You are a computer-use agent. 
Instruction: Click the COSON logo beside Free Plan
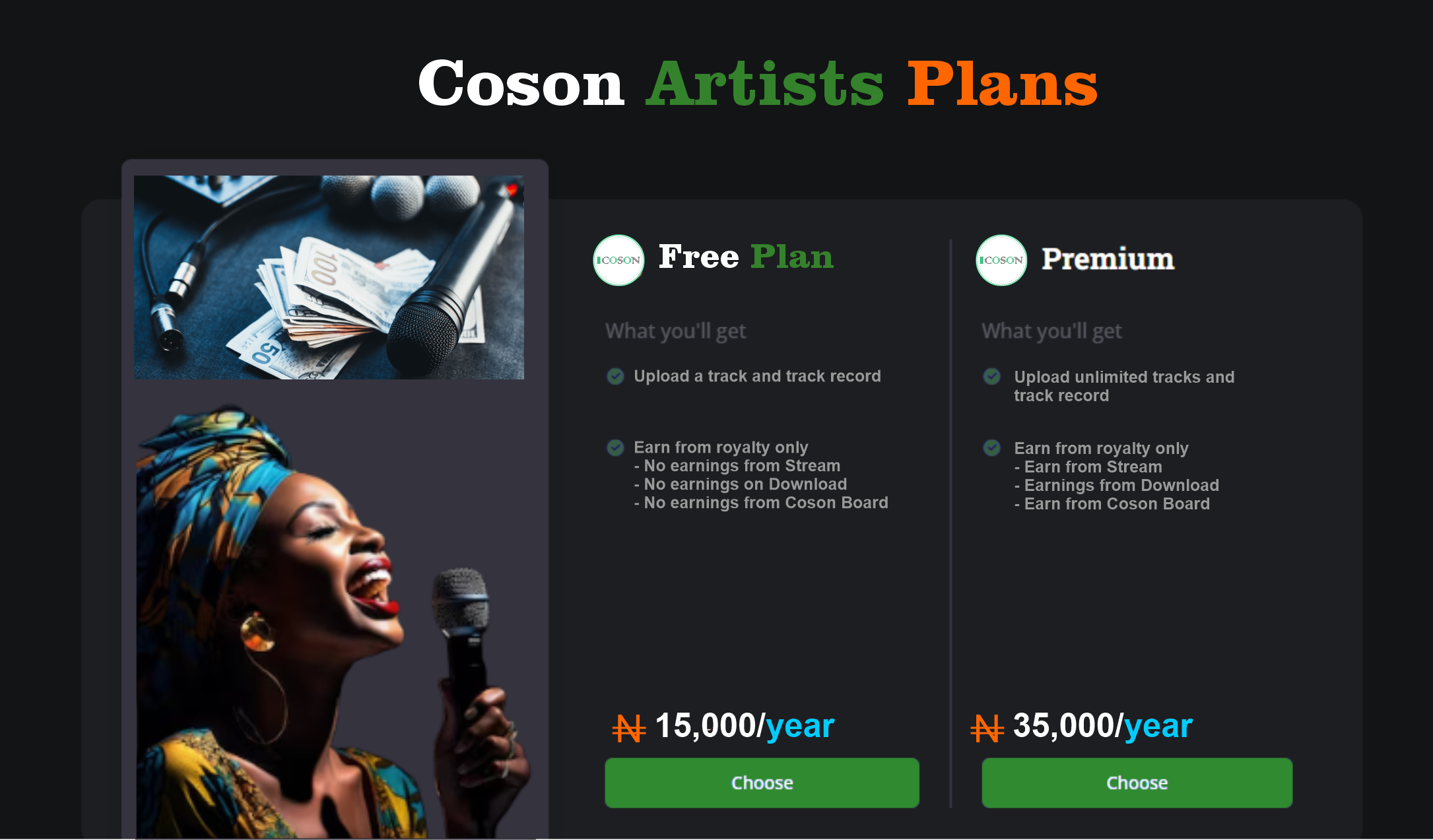coord(618,260)
